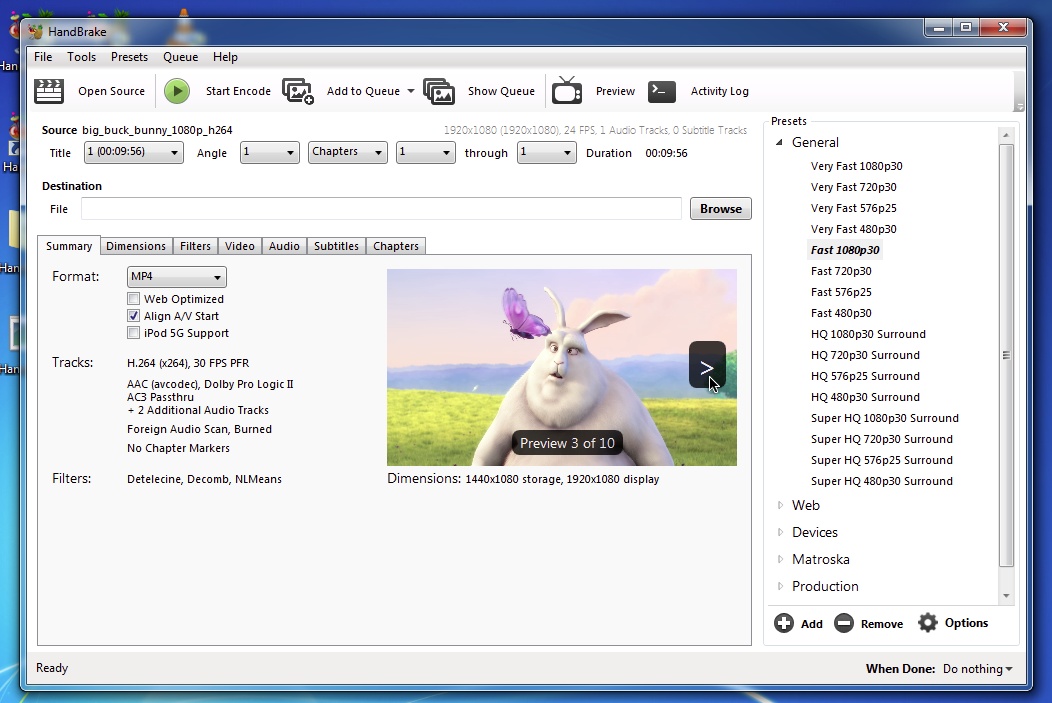The image size is (1052, 703).
Task: Expand the Matroska presets group
Action: 780,559
